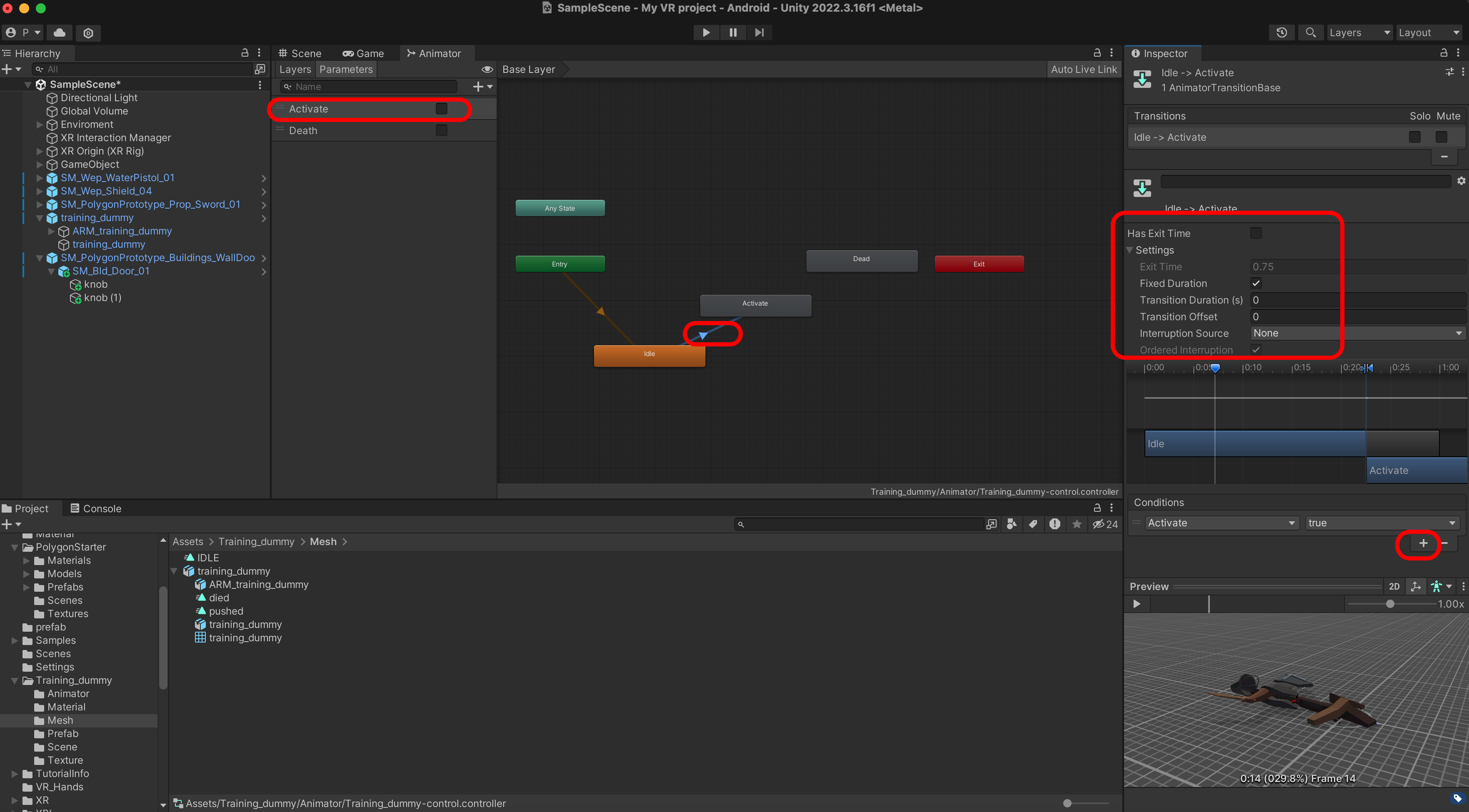
Task: Click the Pause button in toolbar
Action: [733, 32]
